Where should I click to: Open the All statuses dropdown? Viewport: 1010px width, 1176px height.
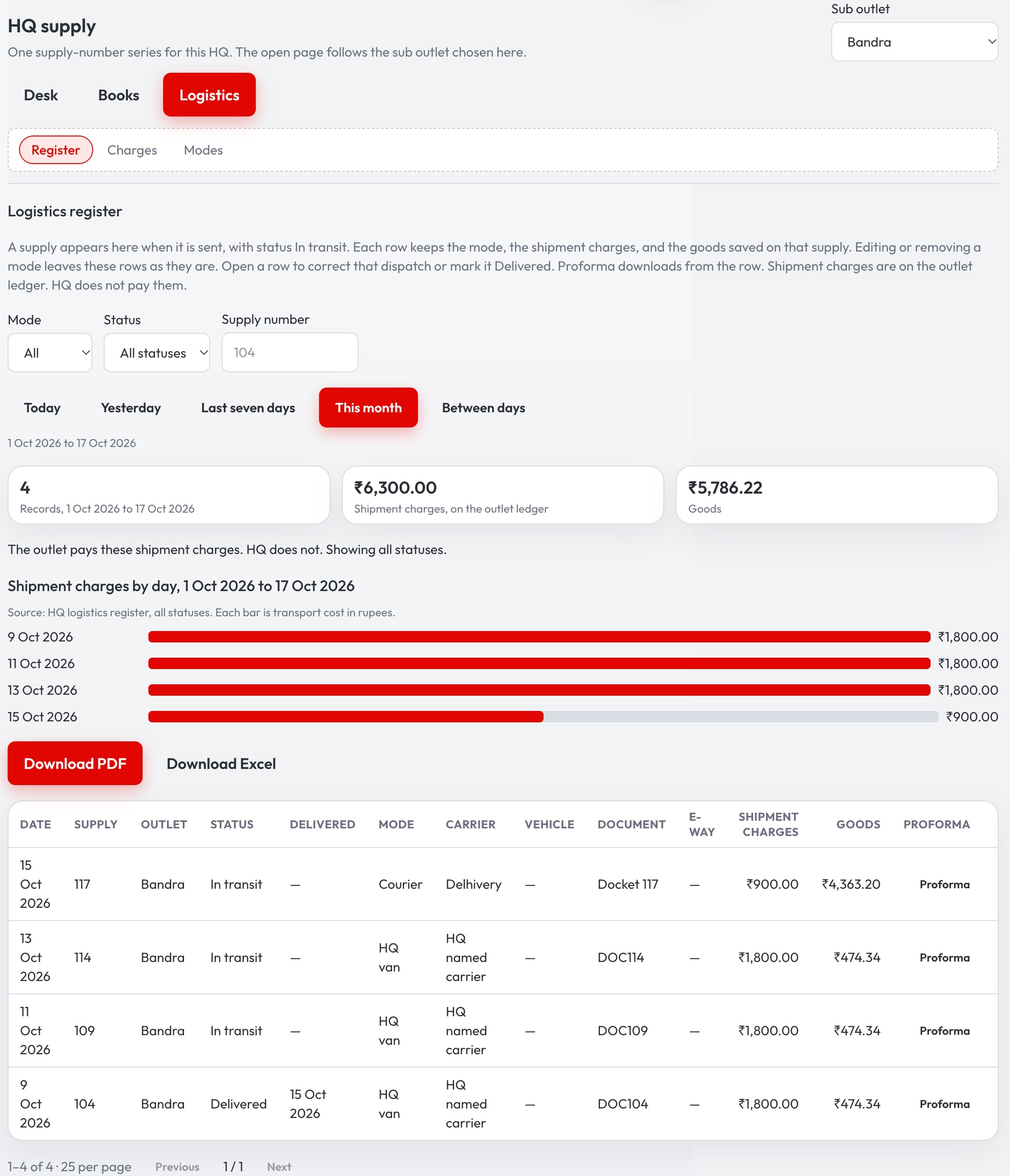click(x=156, y=352)
